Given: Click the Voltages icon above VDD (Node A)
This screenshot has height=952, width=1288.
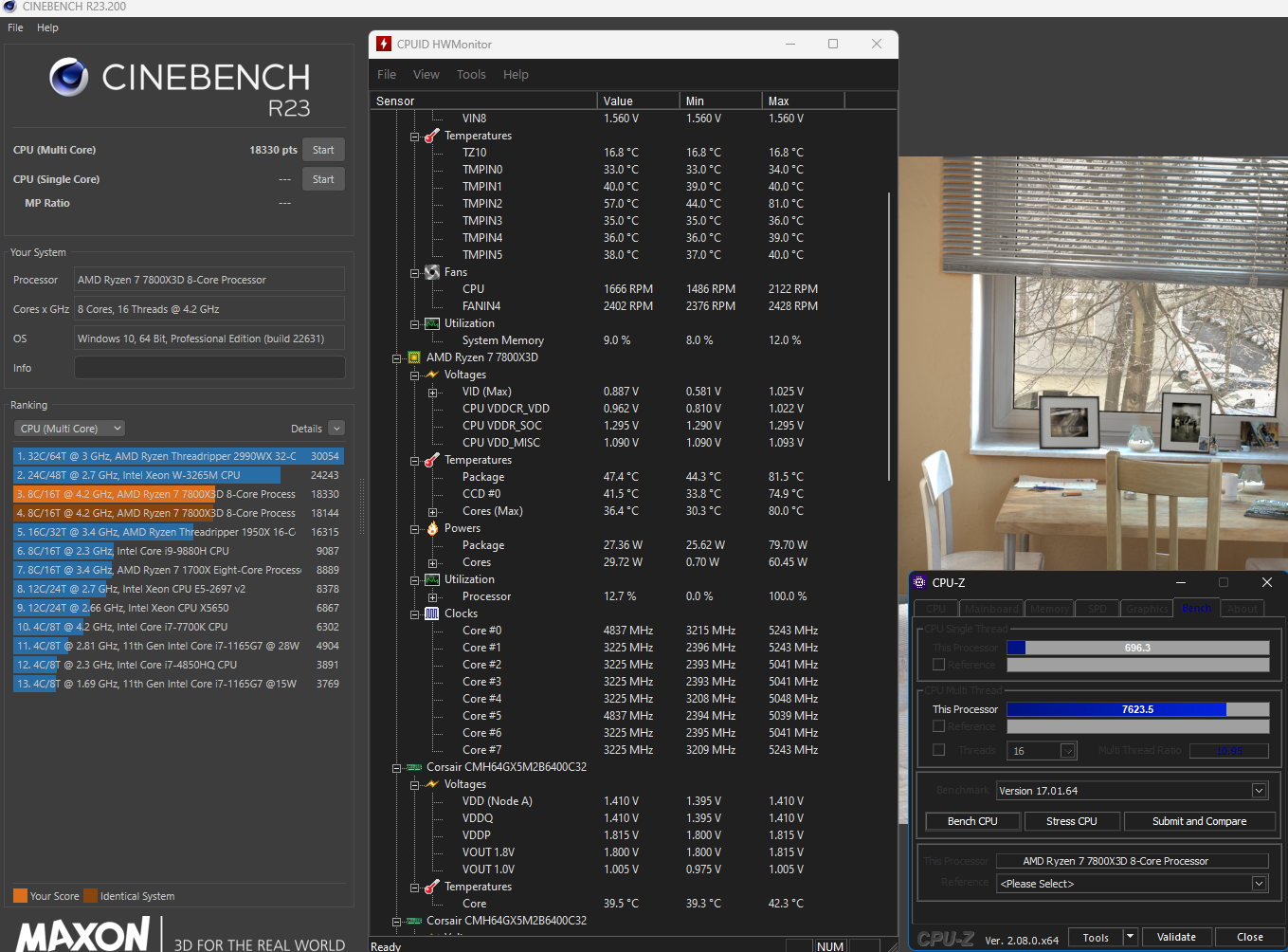Looking at the screenshot, I should [x=432, y=784].
